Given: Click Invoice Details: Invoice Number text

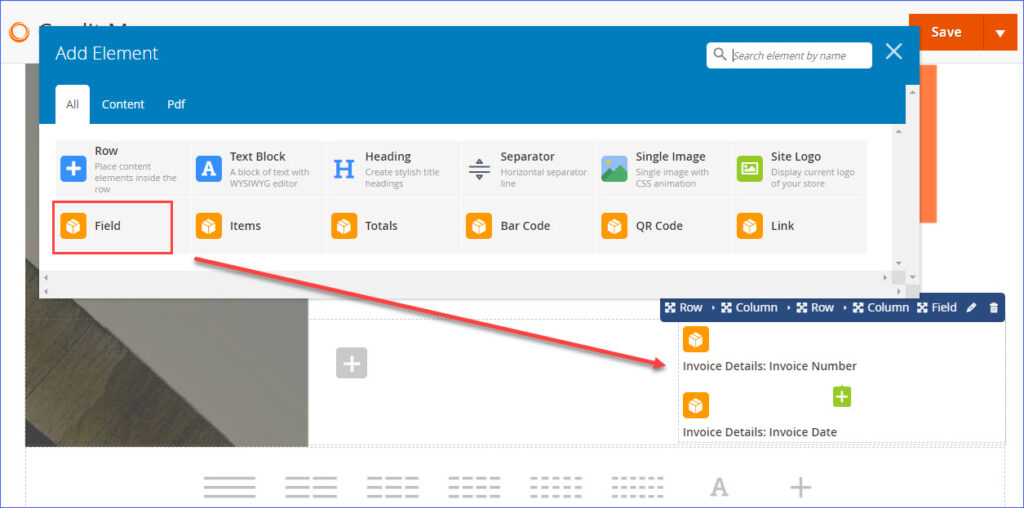Looking at the screenshot, I should pyautogui.click(x=769, y=366).
